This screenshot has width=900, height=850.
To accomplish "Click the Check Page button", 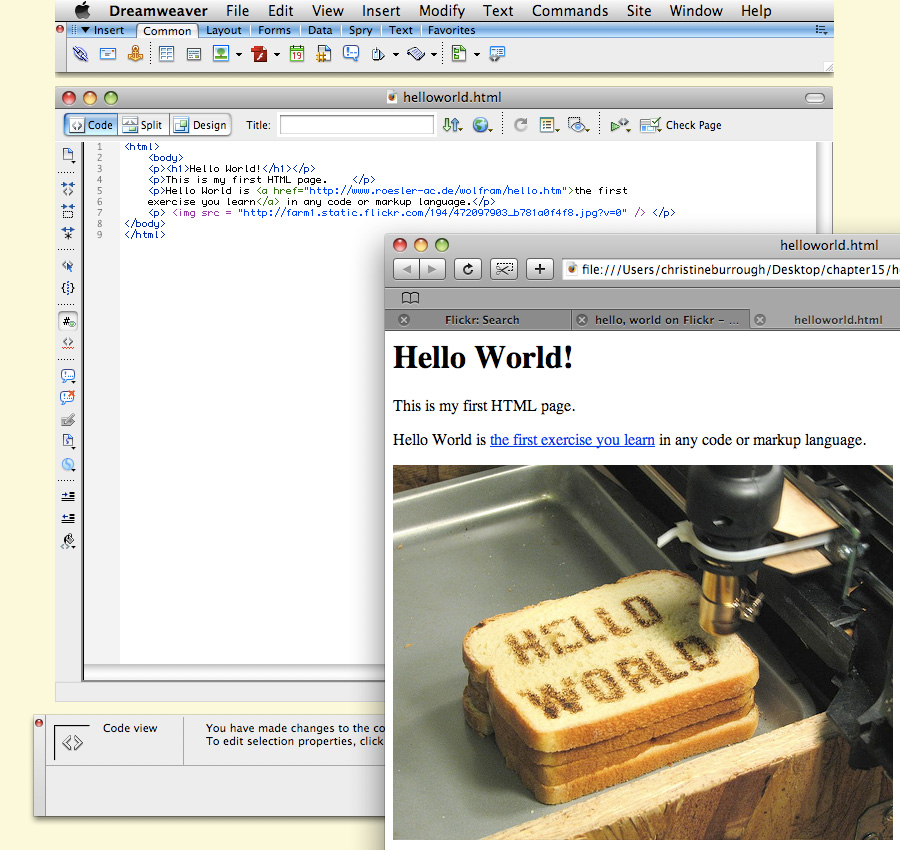I will coord(681,125).
